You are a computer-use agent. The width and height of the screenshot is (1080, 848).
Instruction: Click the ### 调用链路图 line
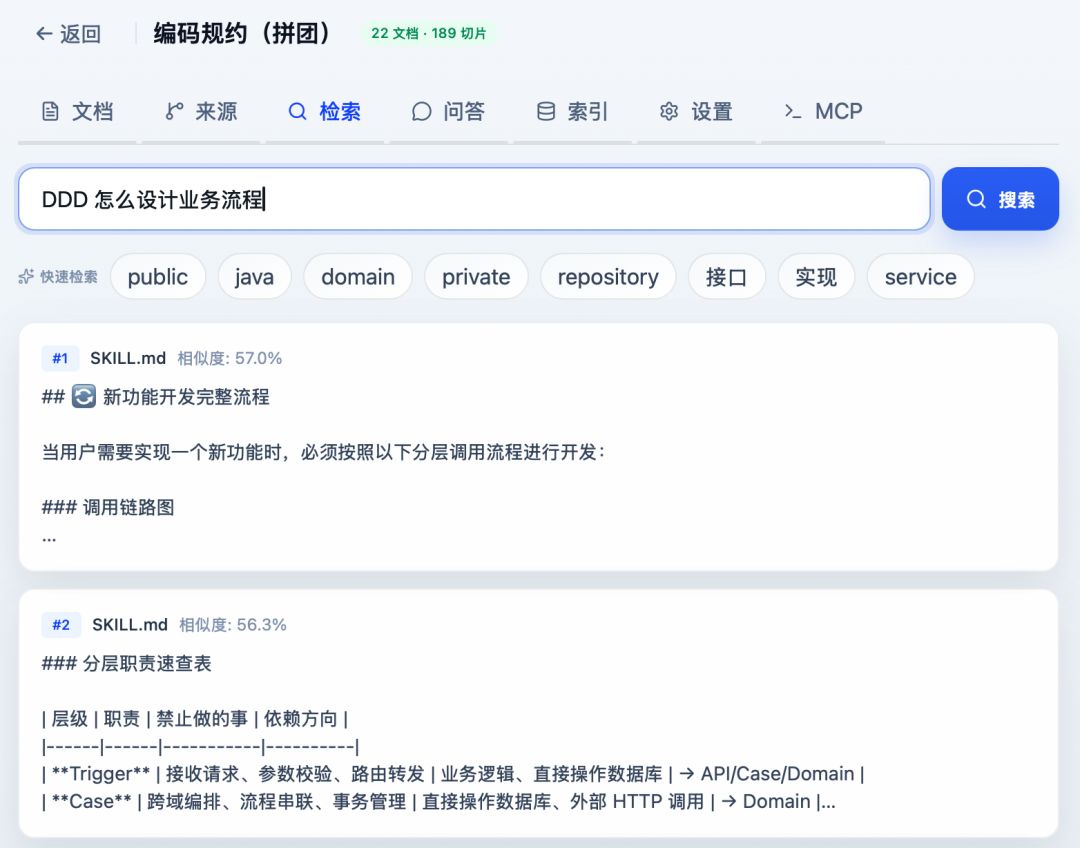(x=108, y=508)
